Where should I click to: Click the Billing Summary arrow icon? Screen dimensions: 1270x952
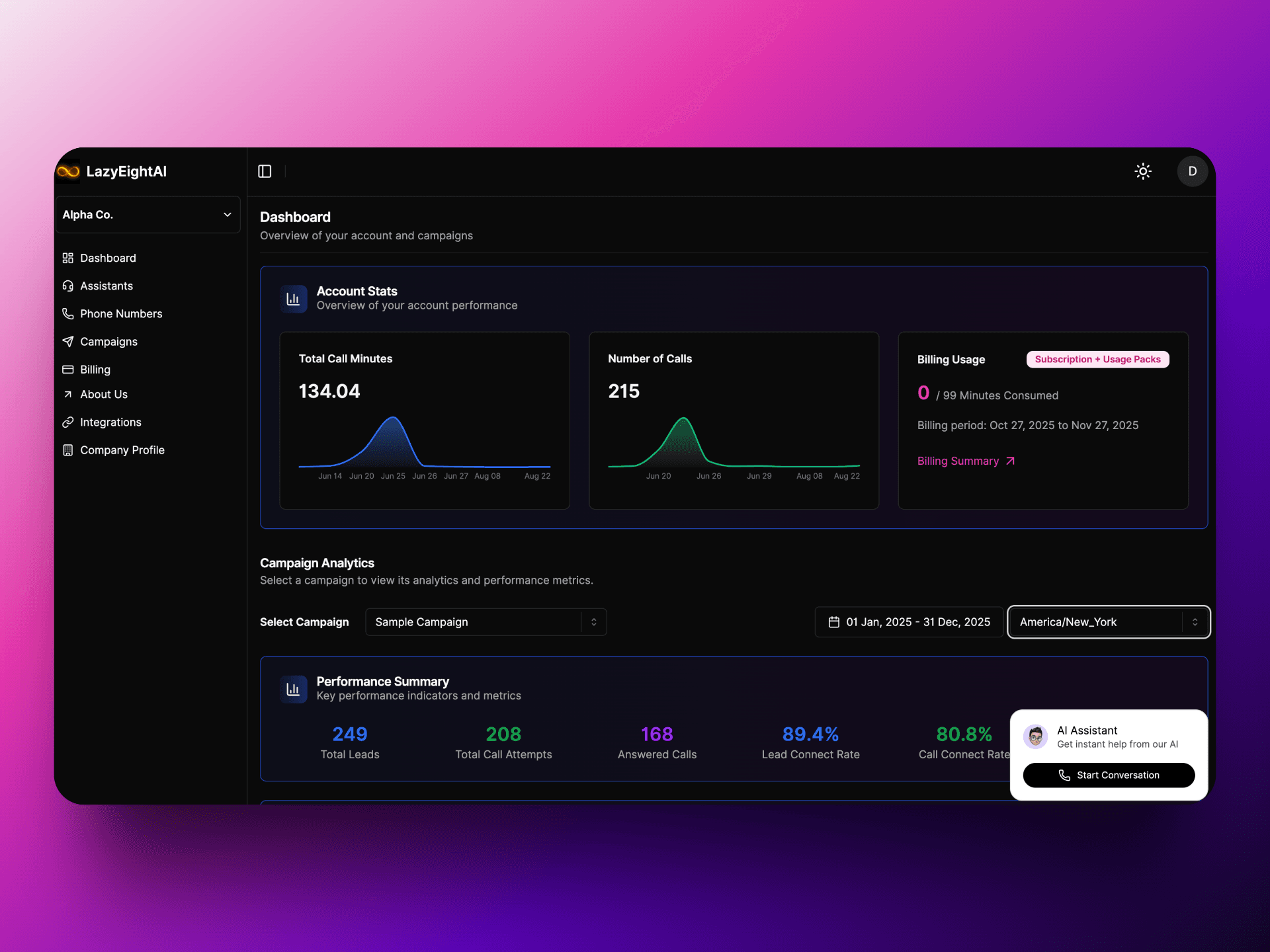click(1010, 461)
